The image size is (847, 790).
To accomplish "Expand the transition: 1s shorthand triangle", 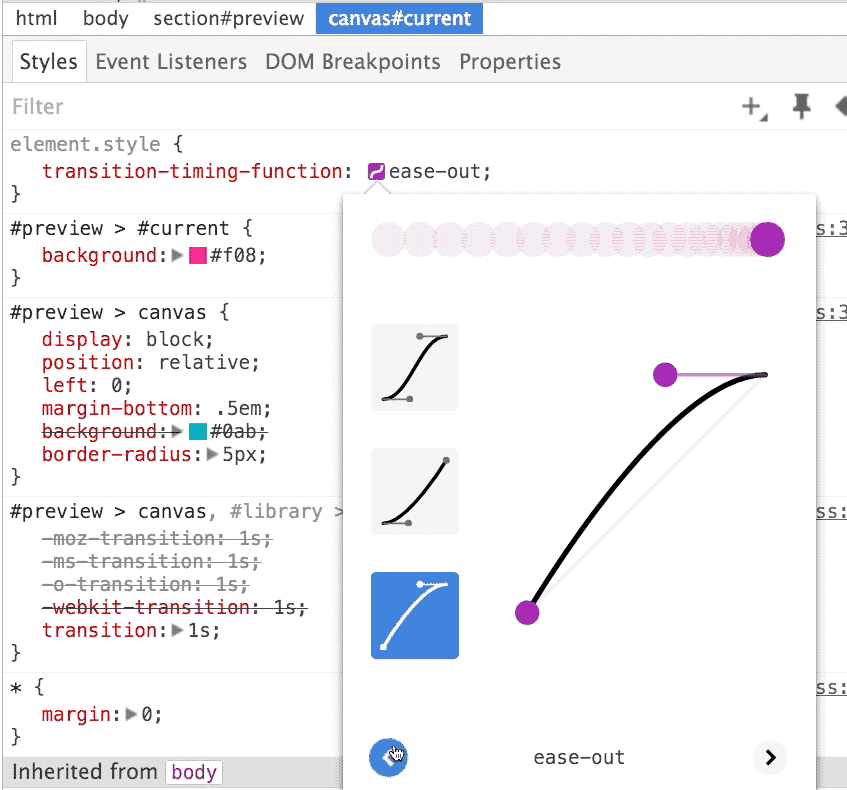I will (x=177, y=630).
